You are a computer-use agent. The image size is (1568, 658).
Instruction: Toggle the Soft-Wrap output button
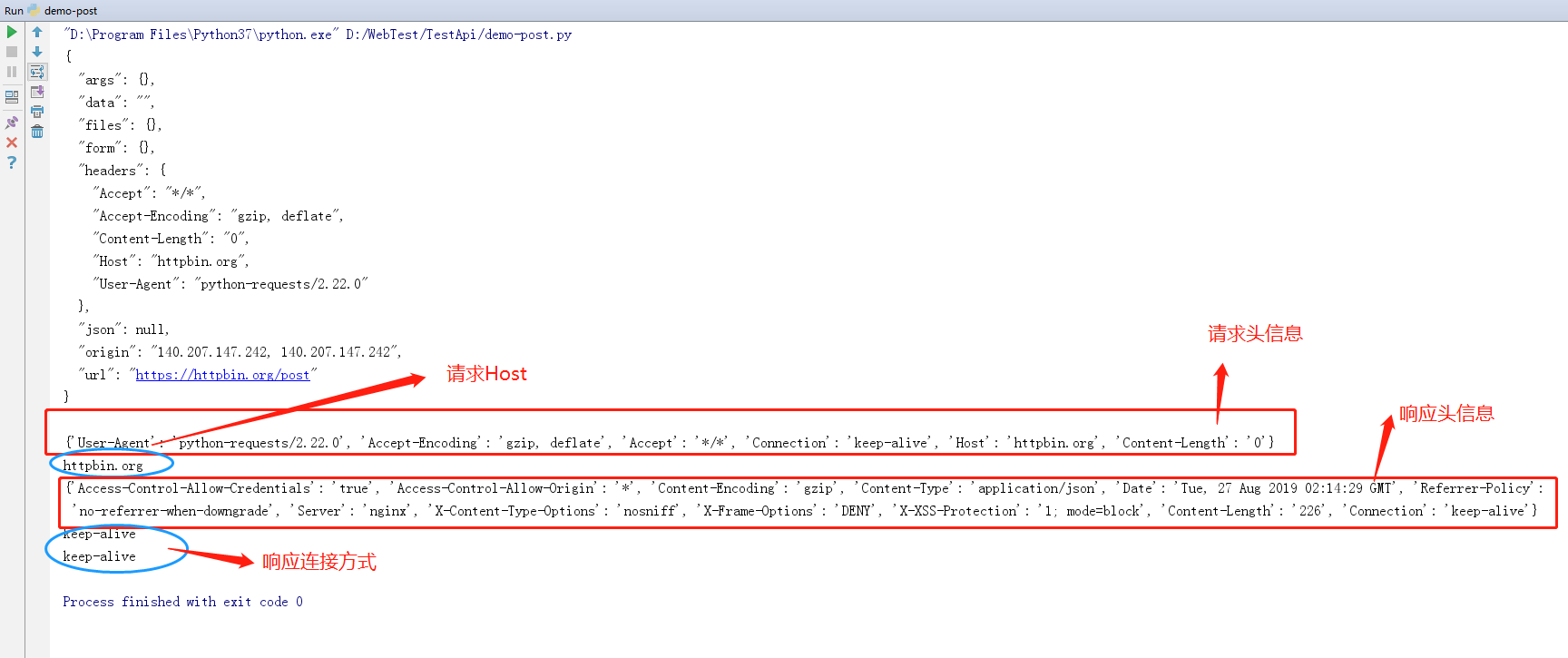pyautogui.click(x=37, y=72)
